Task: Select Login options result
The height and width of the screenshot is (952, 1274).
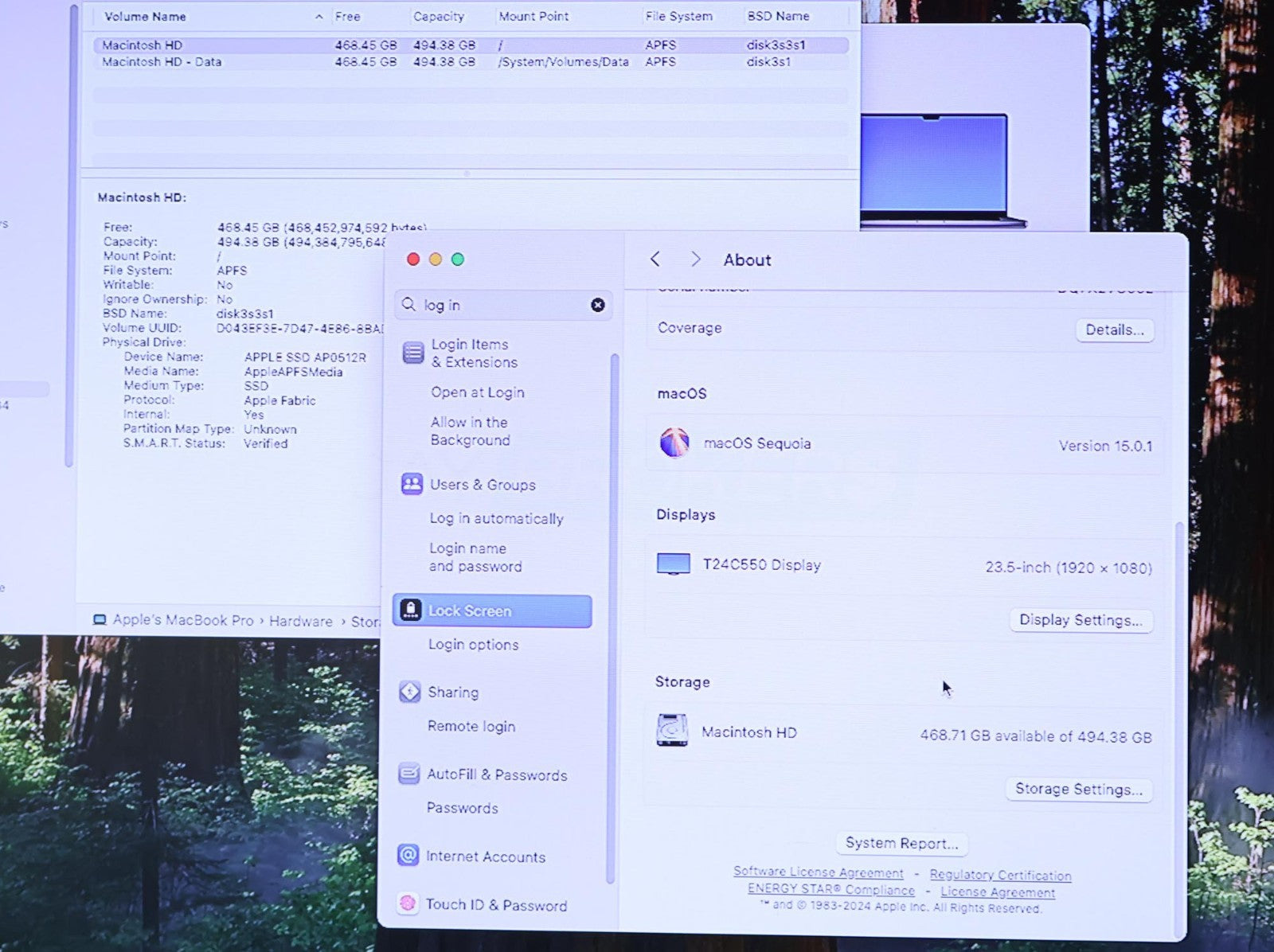Action: (473, 644)
